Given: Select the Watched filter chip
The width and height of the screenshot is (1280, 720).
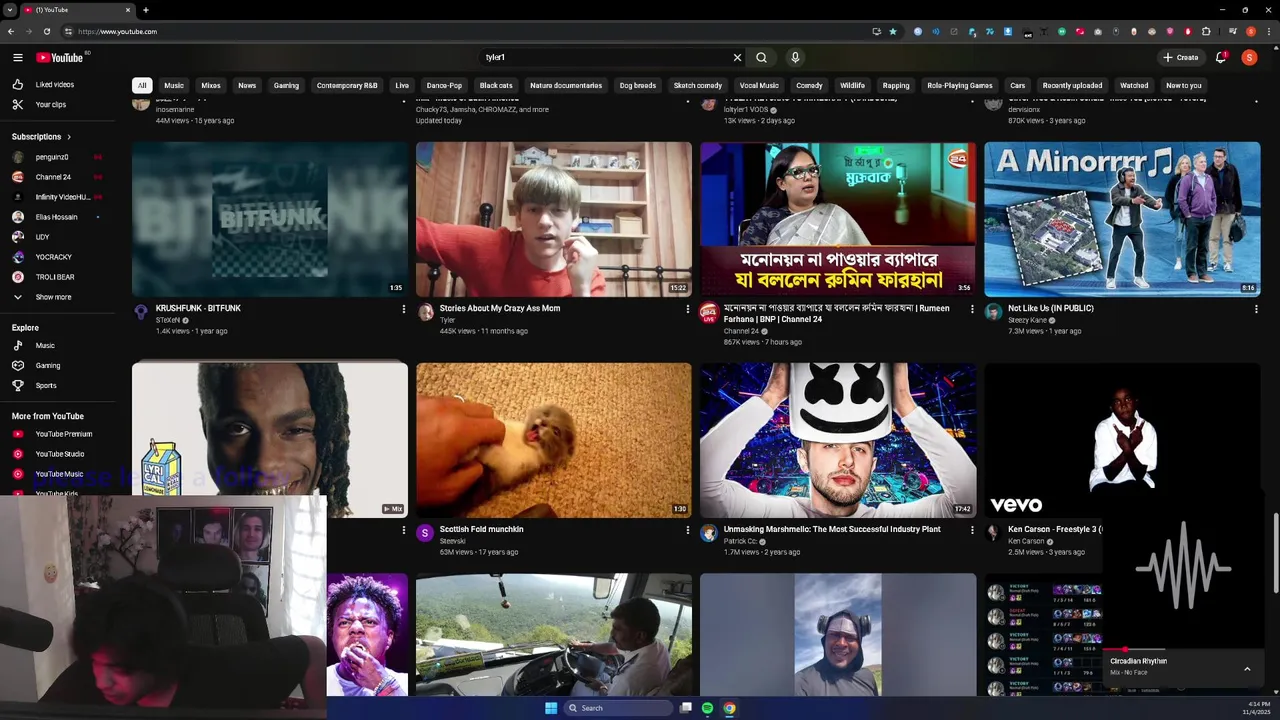Looking at the screenshot, I should pos(1134,86).
